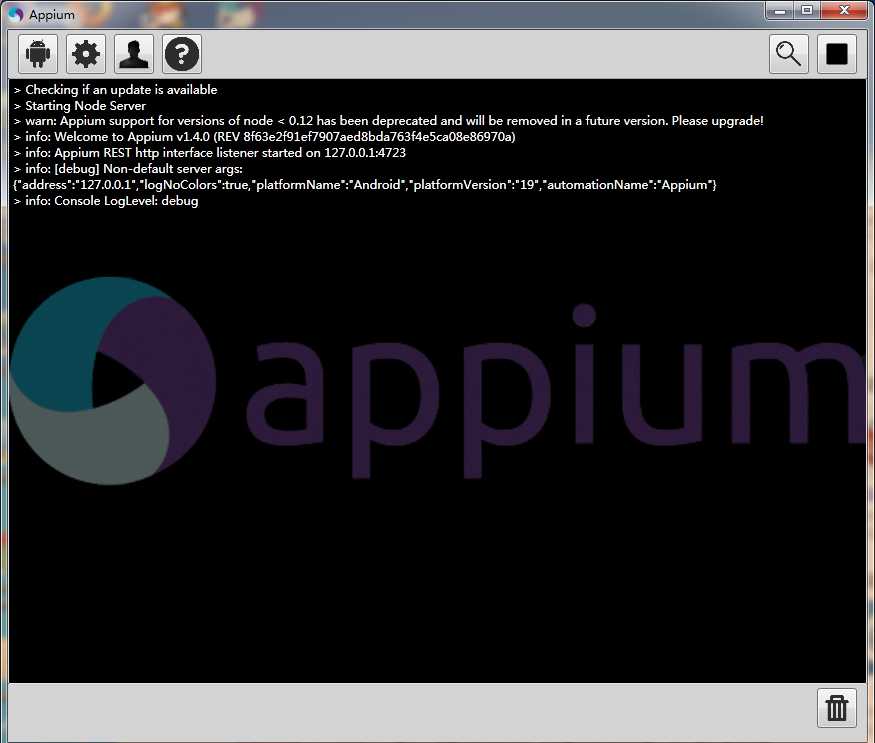Click the REST http listener started line
875x743 pixels.
pyautogui.click(x=209, y=153)
